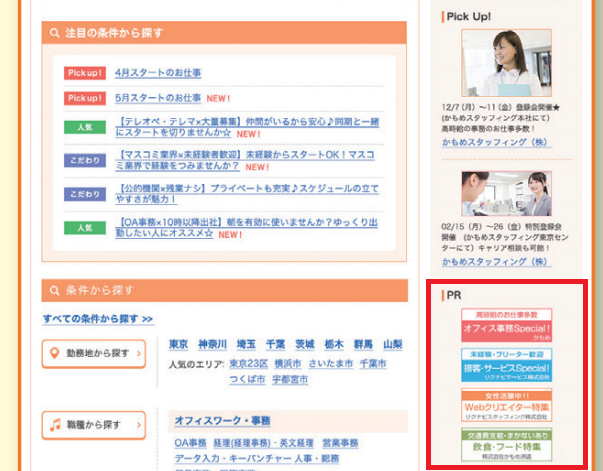Click the green 人気 badge beside テレオペ・テレマ listing
Viewport: 603px width, 471px height.
coord(85,128)
